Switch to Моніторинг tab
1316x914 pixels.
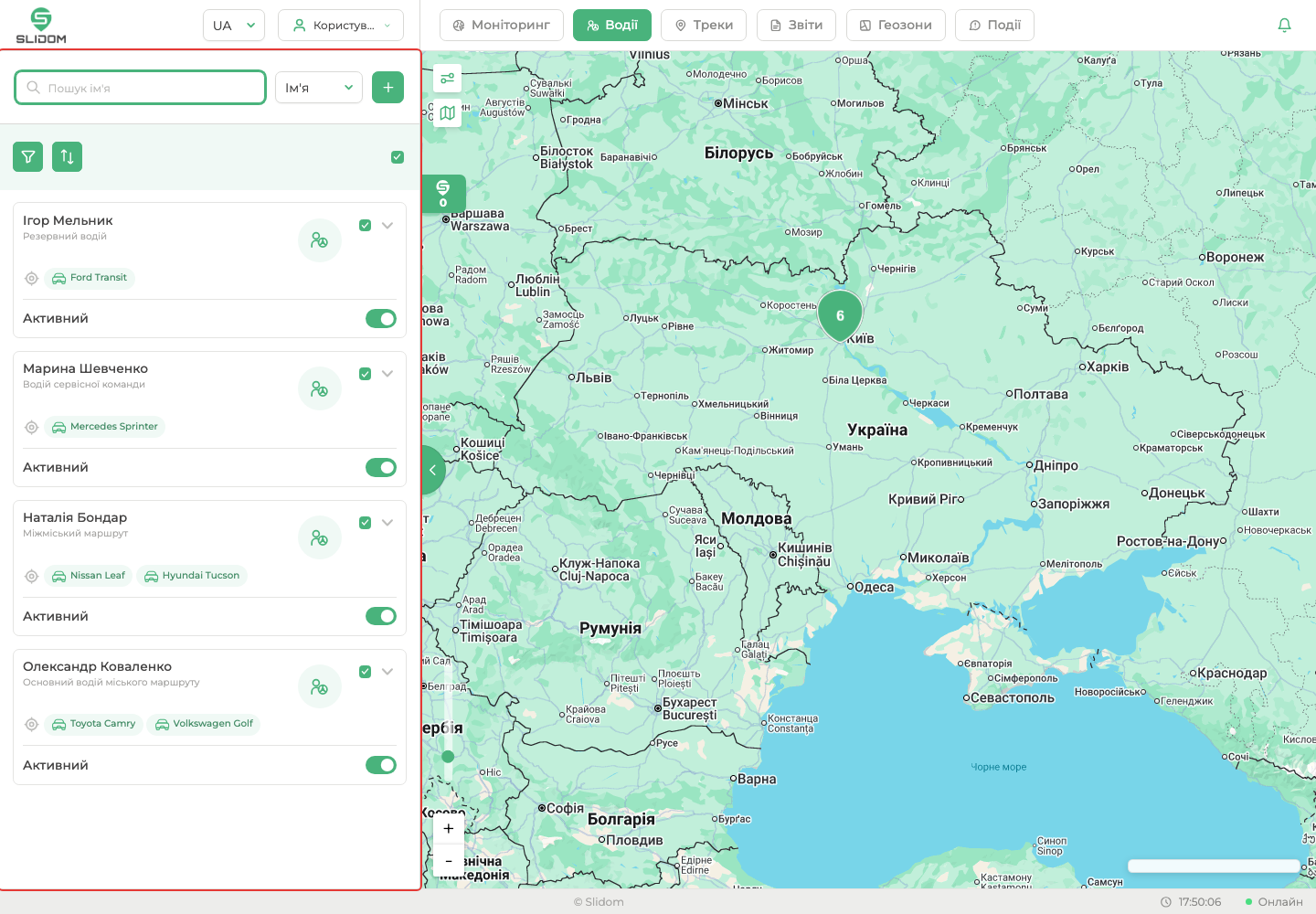click(502, 26)
